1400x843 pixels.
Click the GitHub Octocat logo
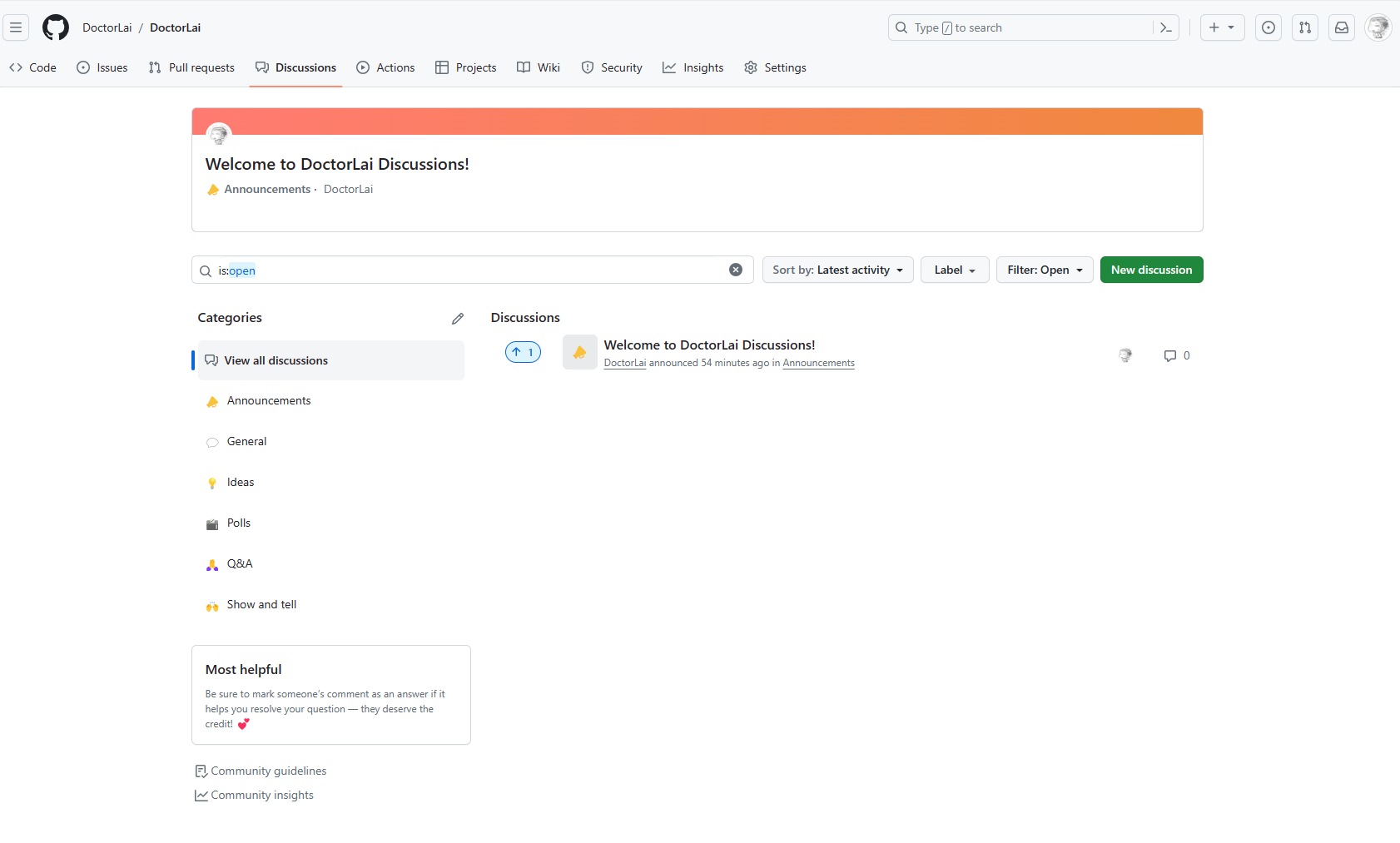coord(56,27)
